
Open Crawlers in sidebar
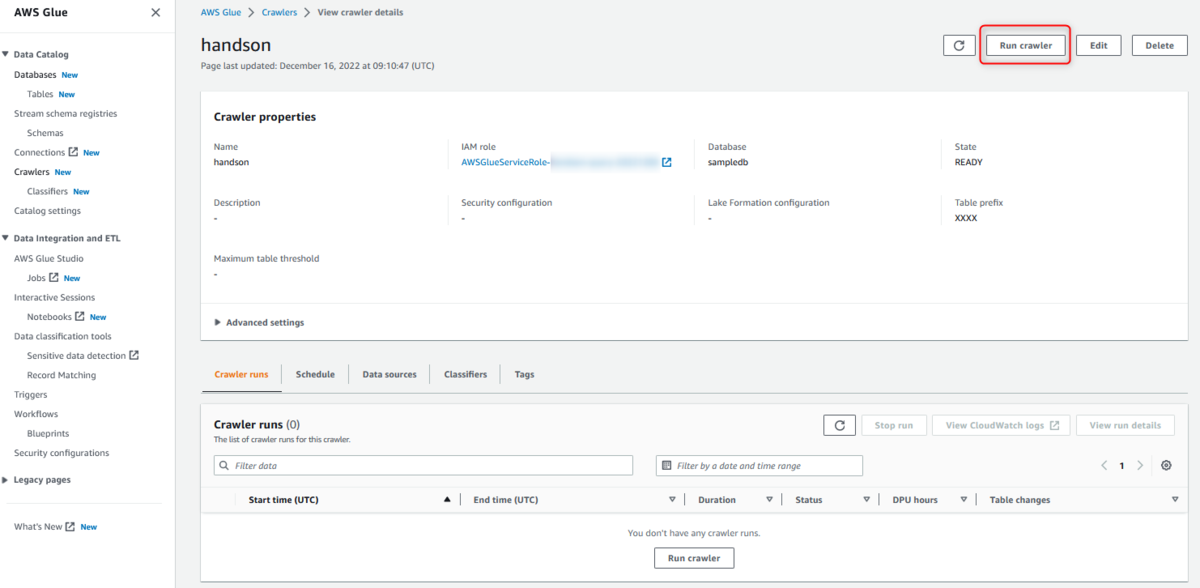(x=32, y=172)
